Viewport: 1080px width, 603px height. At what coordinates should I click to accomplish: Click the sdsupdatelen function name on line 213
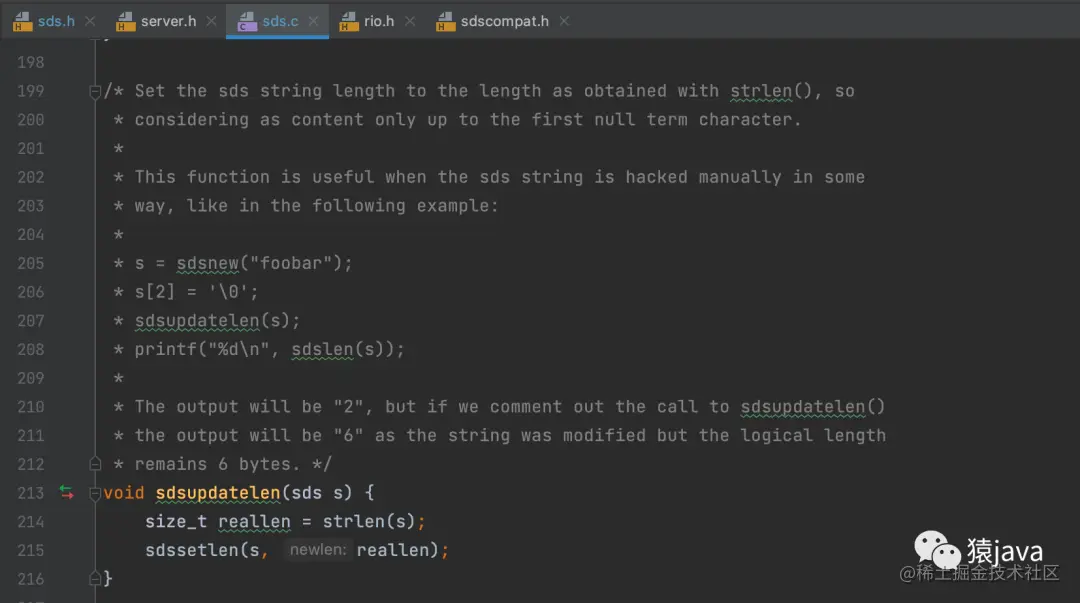(218, 493)
